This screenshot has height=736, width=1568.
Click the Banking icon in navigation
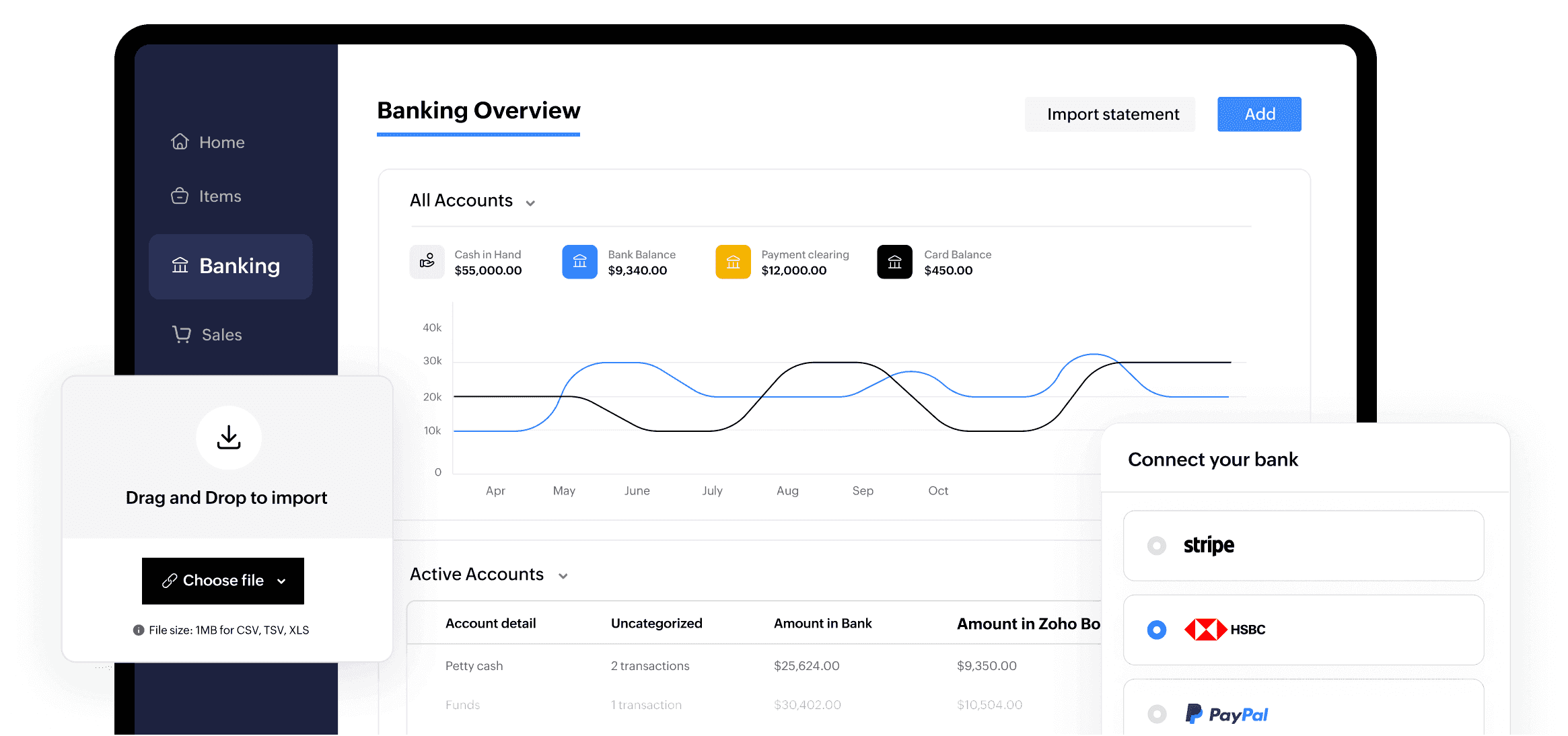coord(180,266)
